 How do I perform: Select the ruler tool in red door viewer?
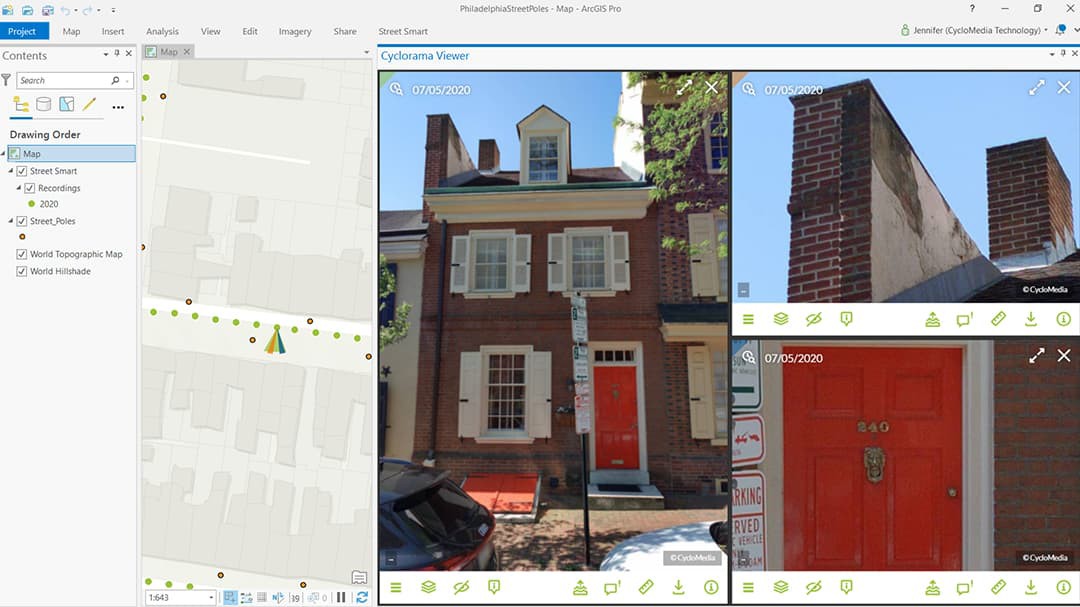[998, 587]
